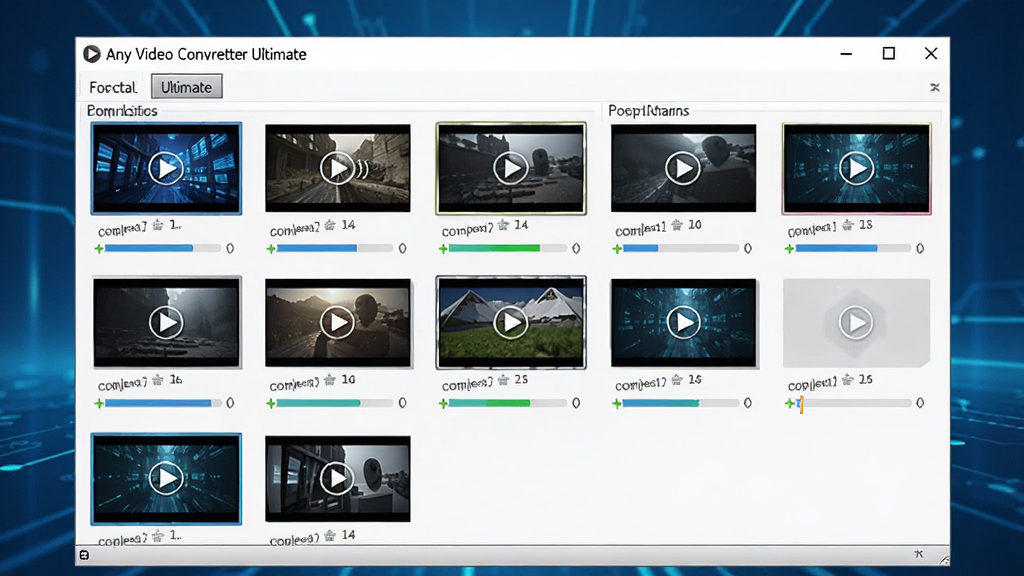This screenshot has width=1024, height=576.
Task: Select the blue-bordered tunnel thumbnail in the last row
Action: (x=166, y=479)
